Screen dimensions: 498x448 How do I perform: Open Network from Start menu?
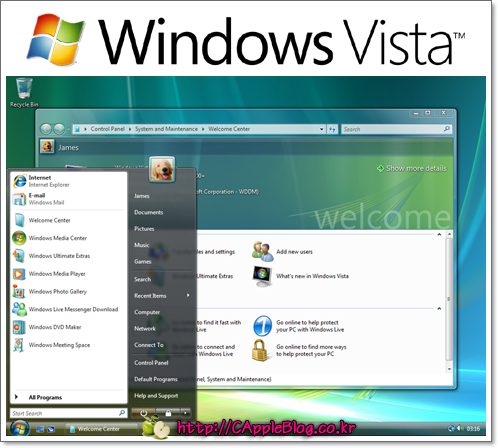click(145, 329)
